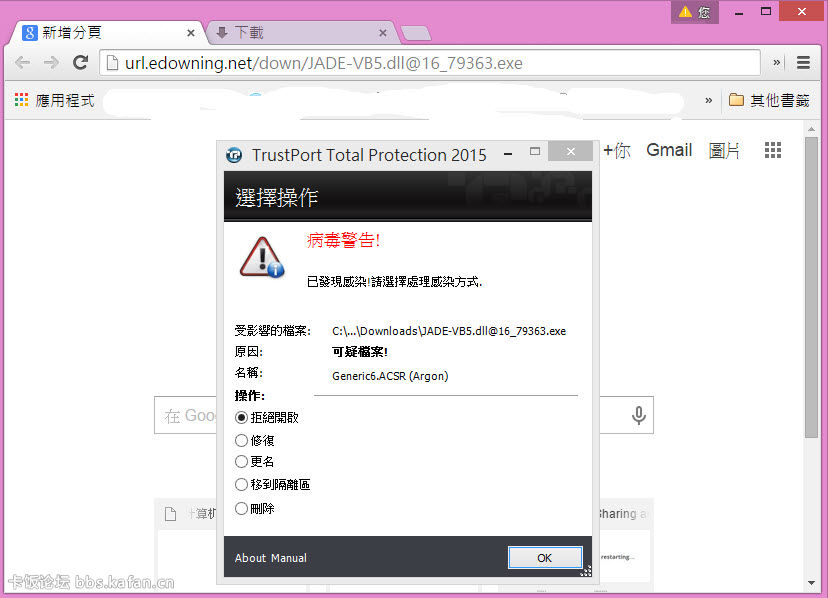Show hidden extensions chevron in the toolbar

(x=777, y=62)
